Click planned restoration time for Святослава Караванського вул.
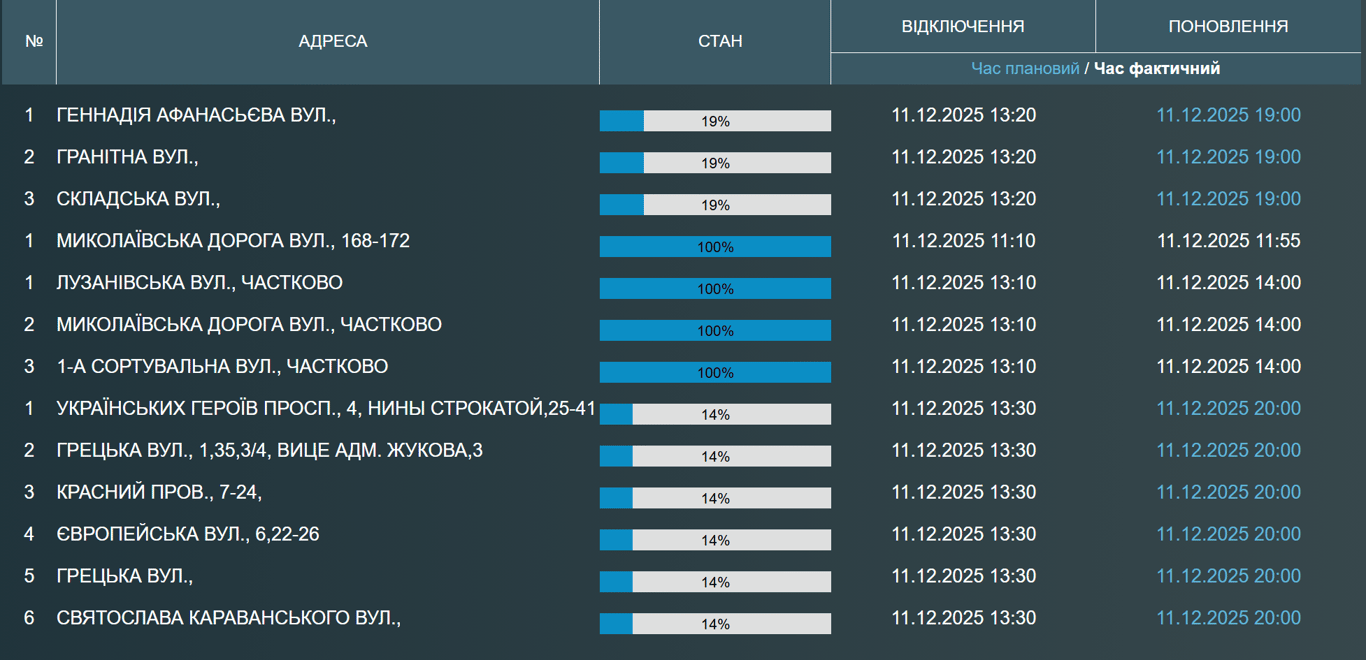 (x=1228, y=618)
